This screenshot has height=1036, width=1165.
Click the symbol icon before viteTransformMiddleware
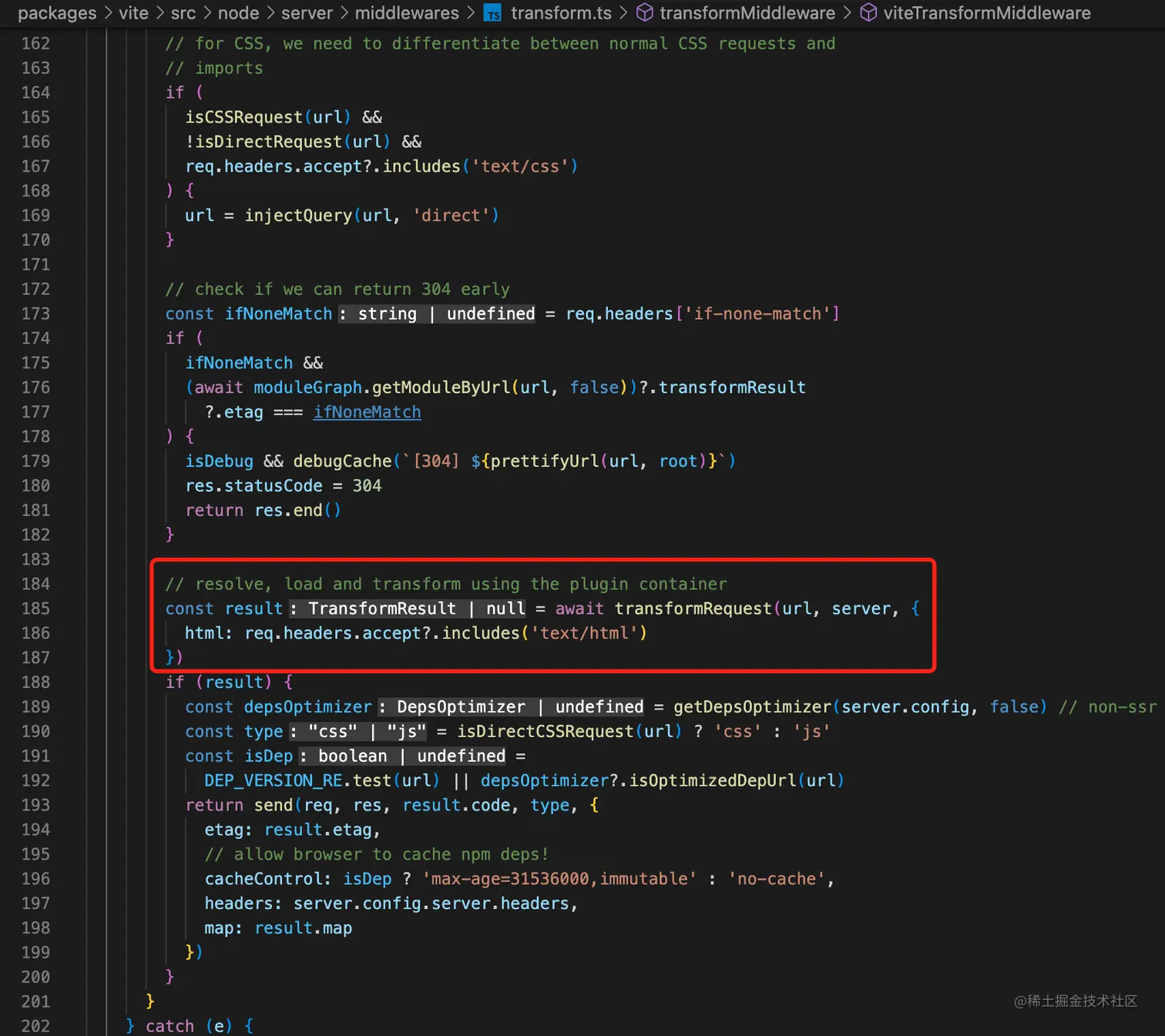868,13
